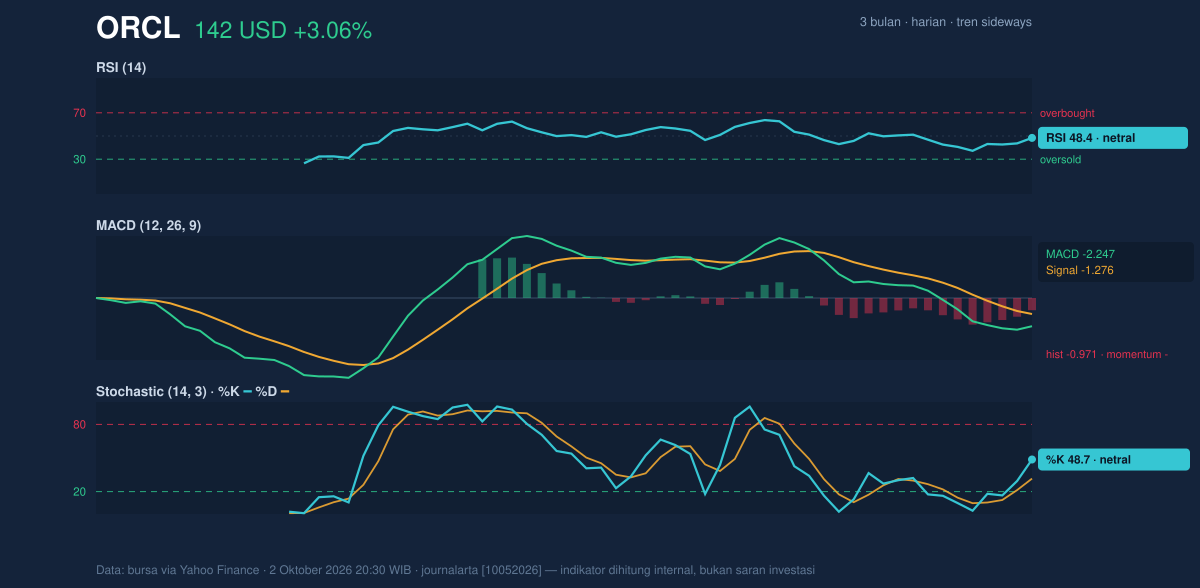Click the Stochastic %K endpoint dot
The image size is (1200, 588).
point(1032,459)
